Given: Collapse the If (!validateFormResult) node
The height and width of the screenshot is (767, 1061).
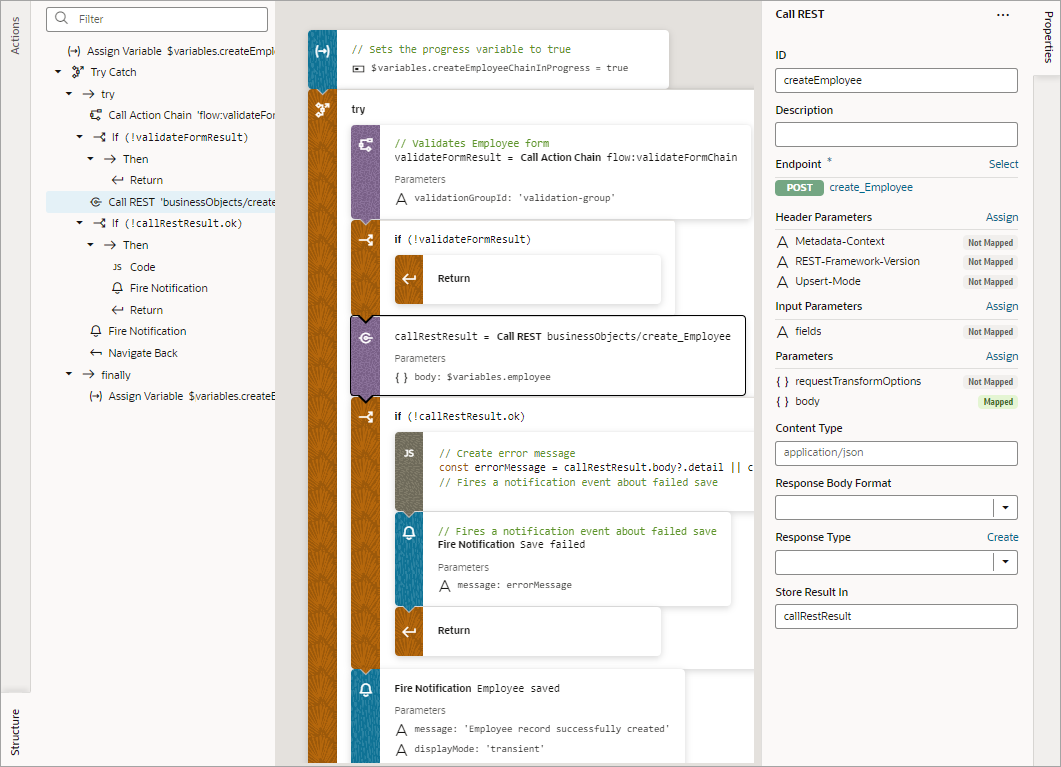Looking at the screenshot, I should point(80,137).
